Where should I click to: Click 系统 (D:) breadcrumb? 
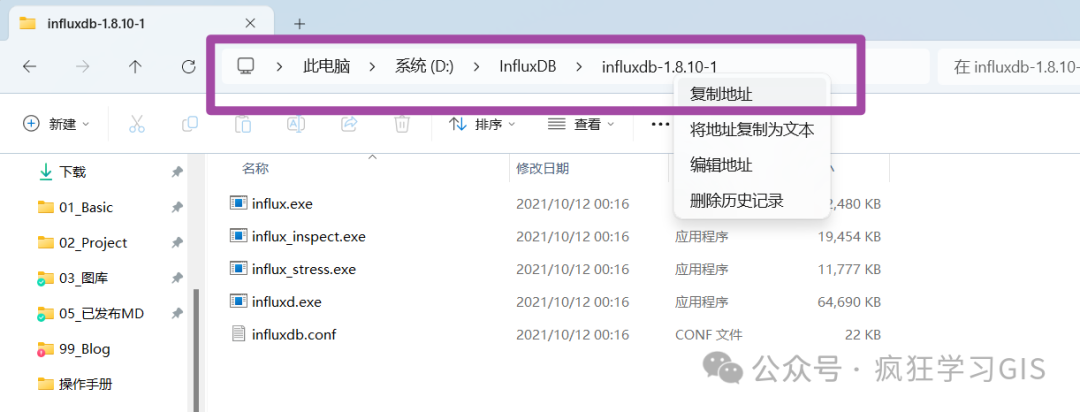pyautogui.click(x=424, y=67)
